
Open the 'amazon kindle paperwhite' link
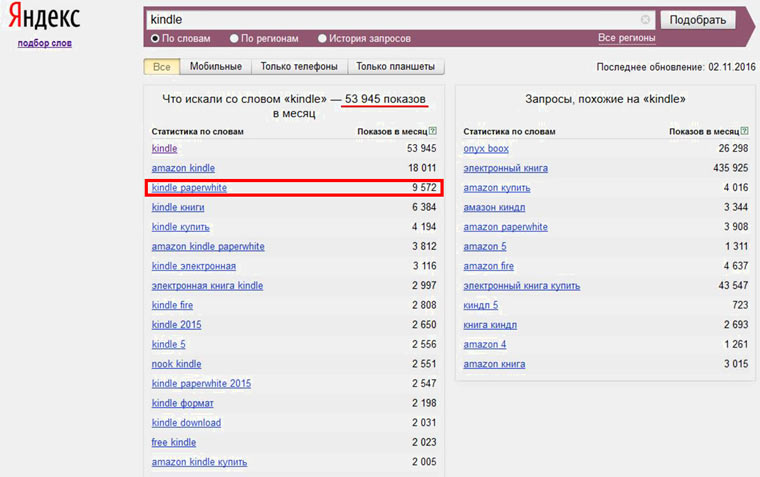(x=208, y=246)
